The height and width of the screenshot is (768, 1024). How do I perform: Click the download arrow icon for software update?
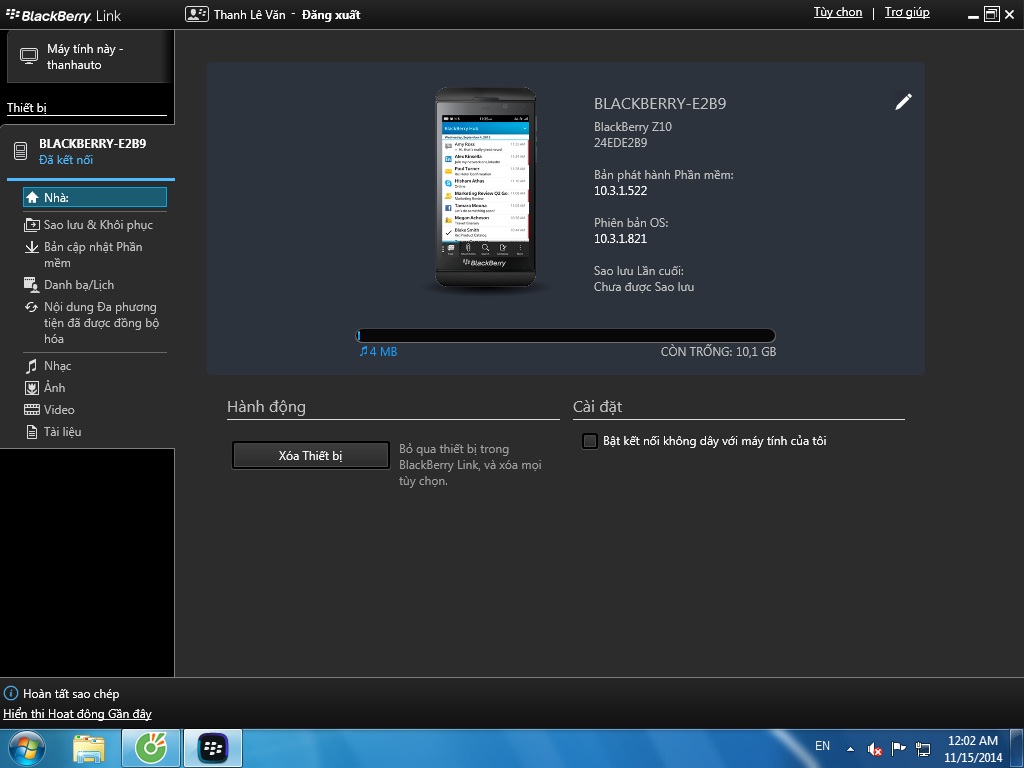(31, 247)
